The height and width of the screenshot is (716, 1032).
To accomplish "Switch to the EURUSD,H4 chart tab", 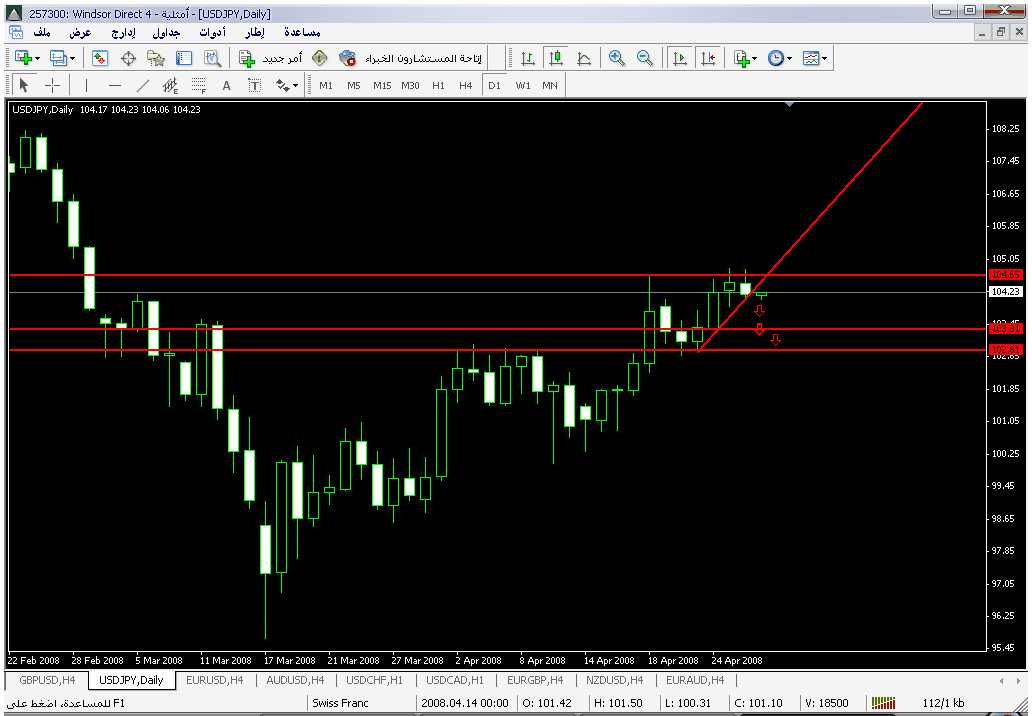I will (215, 680).
